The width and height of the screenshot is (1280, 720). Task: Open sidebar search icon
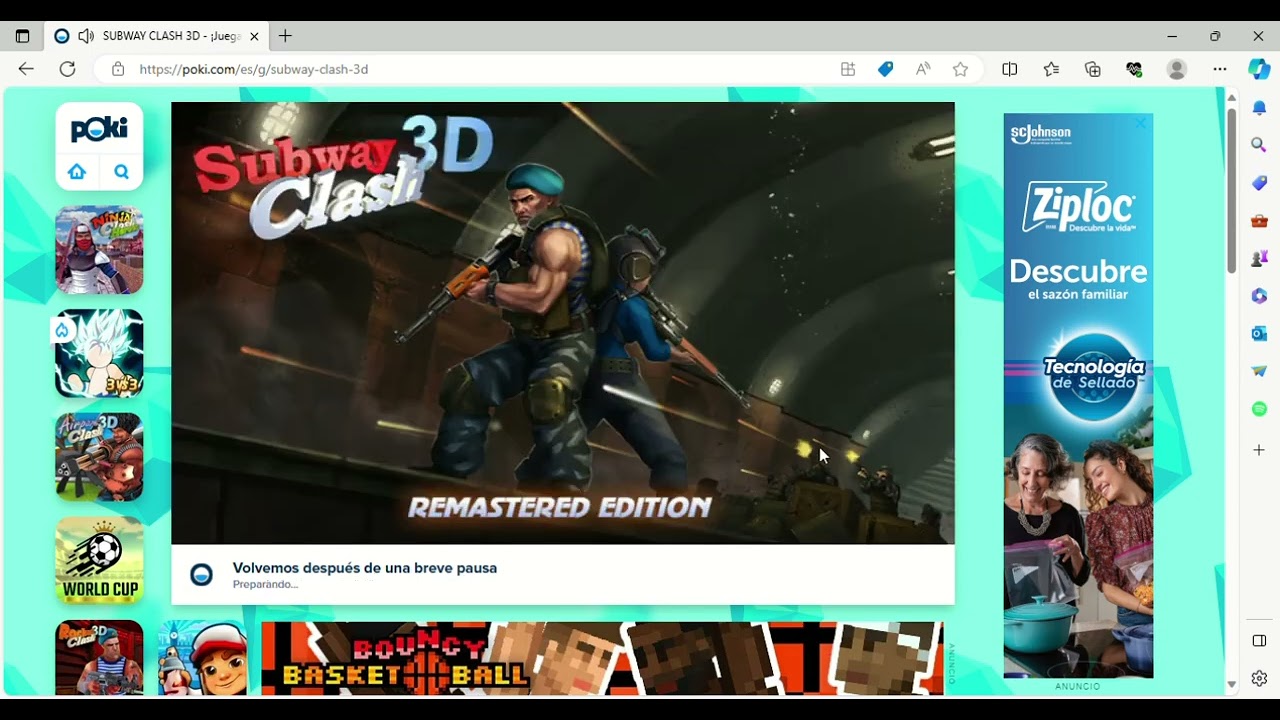pos(1259,145)
